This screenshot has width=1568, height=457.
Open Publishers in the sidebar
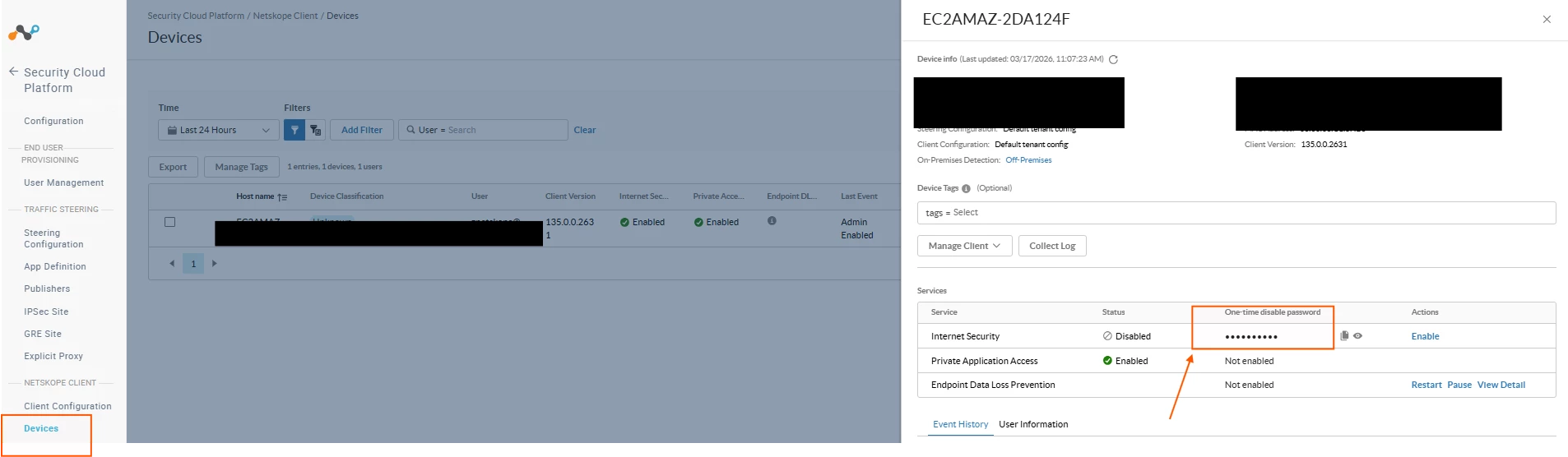47,289
